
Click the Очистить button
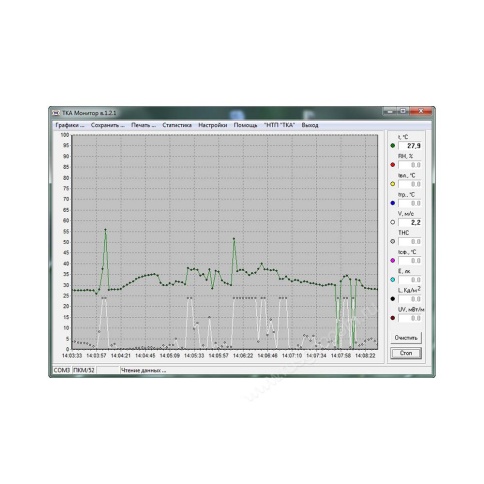tap(406, 338)
